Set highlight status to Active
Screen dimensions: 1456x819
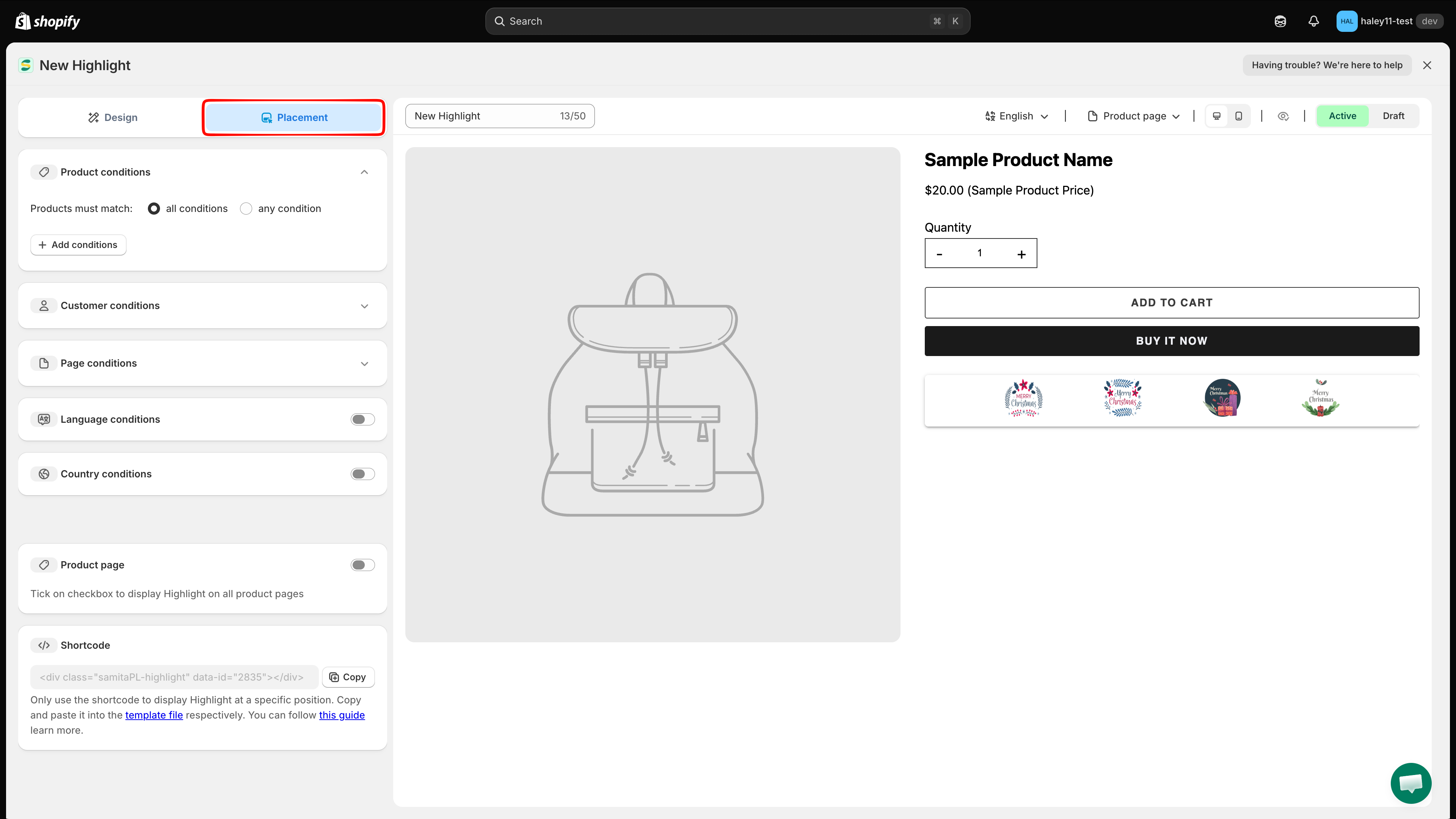(x=1342, y=116)
